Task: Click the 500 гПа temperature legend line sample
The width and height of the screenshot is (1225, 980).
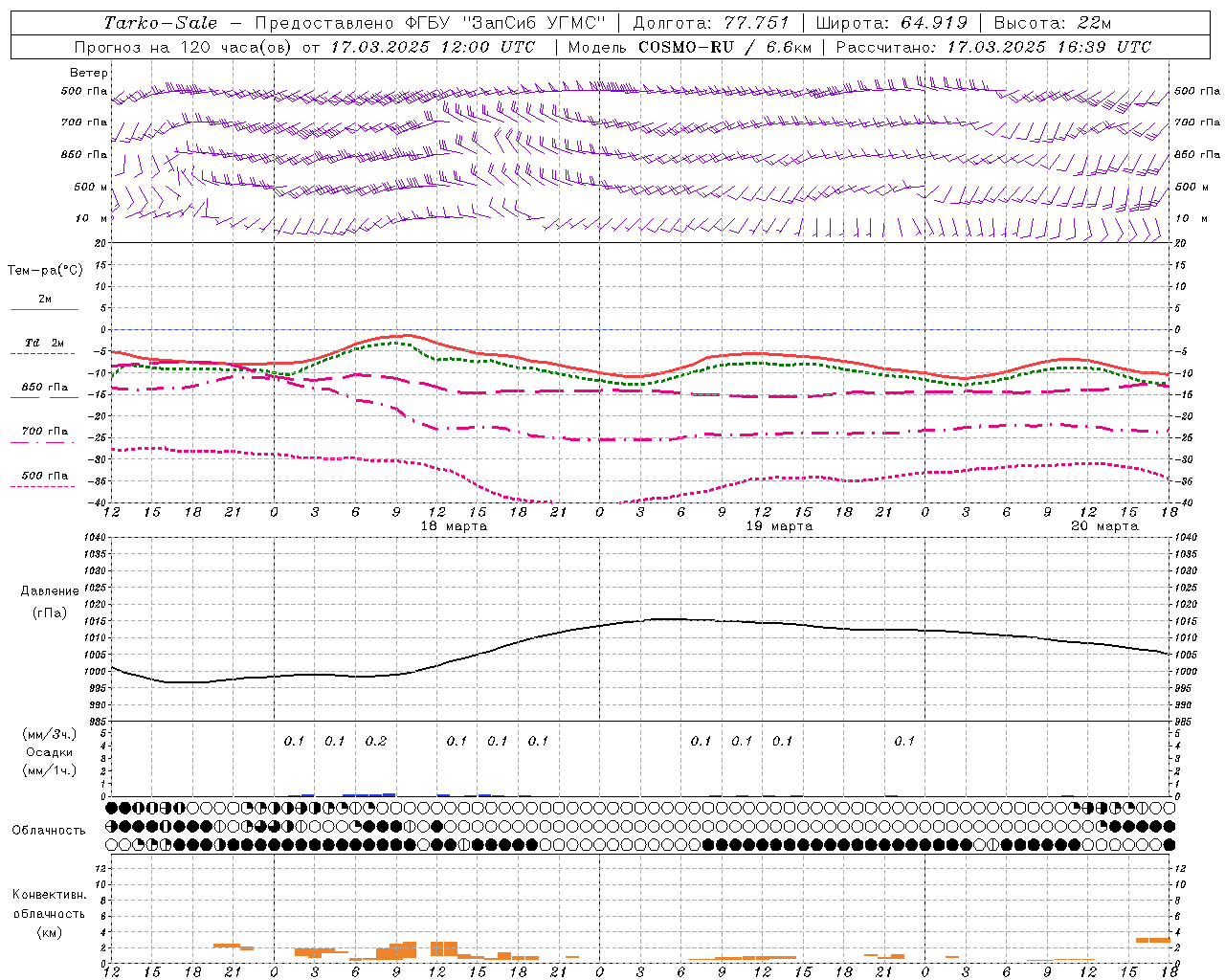Action: click(x=43, y=486)
